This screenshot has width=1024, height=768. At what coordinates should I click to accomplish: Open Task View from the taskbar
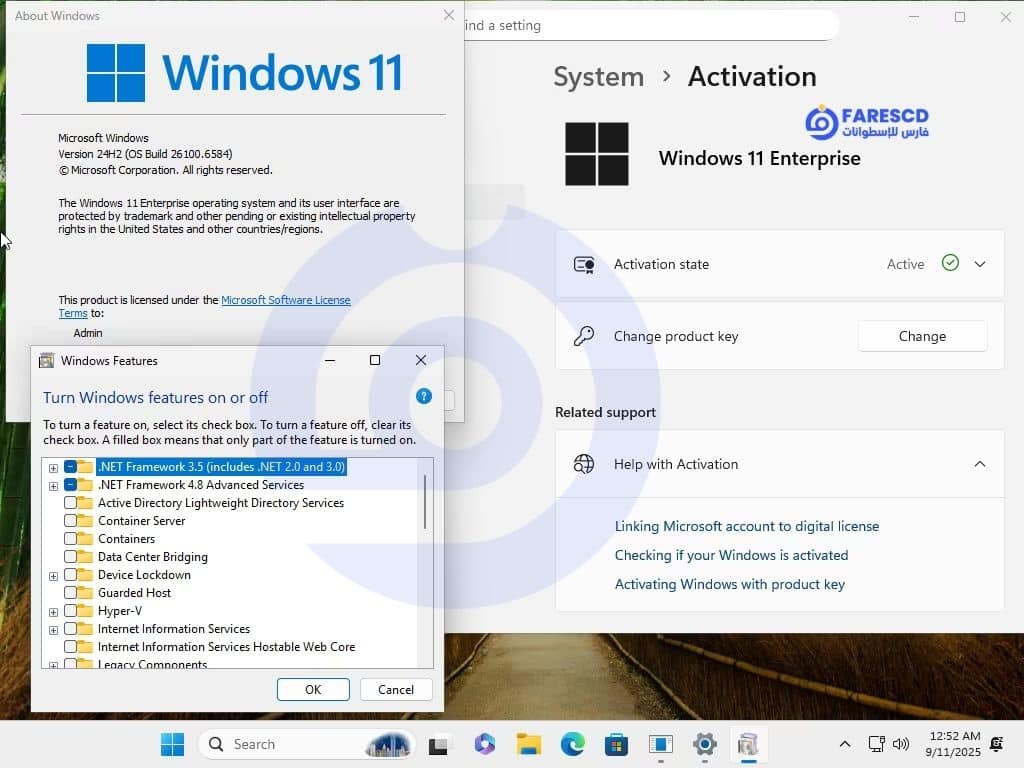(438, 744)
